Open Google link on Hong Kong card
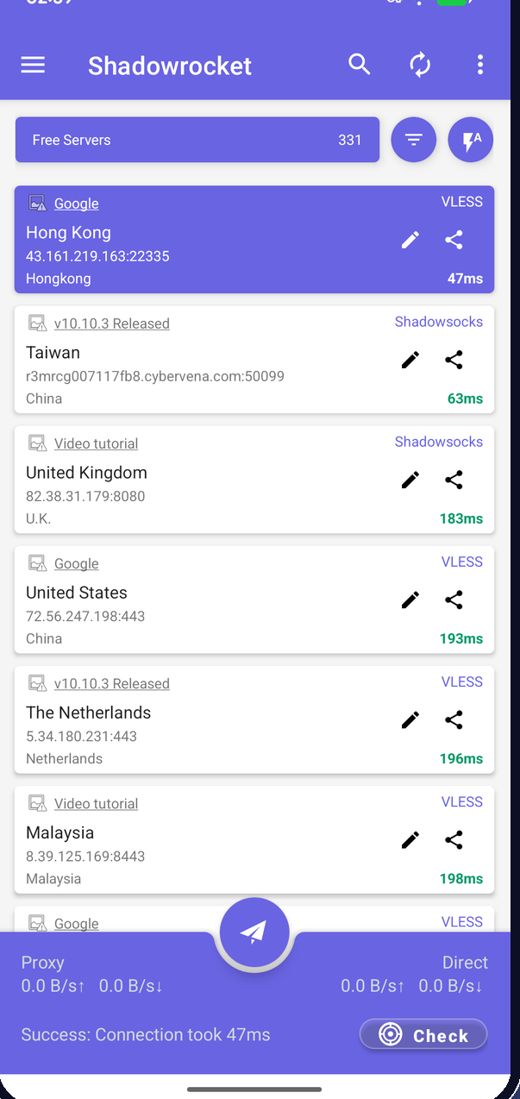Image resolution: width=520 pixels, height=1099 pixels. 76,204
